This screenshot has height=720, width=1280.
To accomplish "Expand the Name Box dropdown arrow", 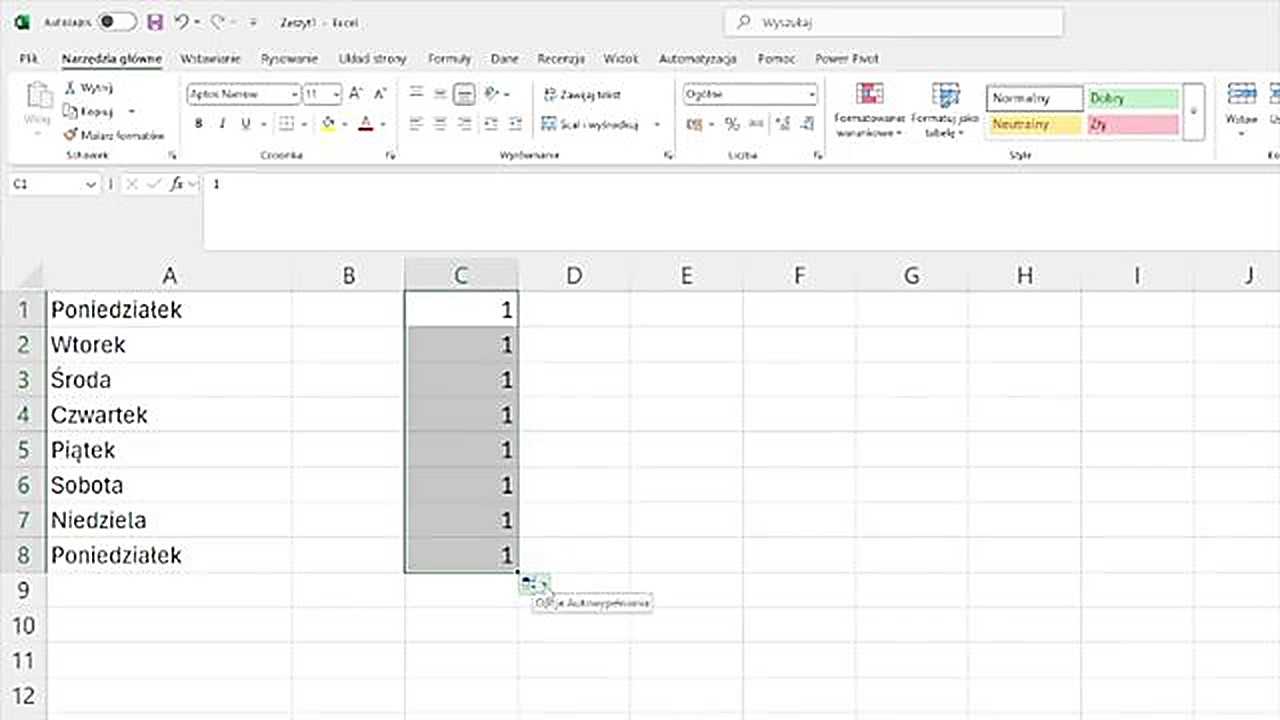I will tap(90, 185).
